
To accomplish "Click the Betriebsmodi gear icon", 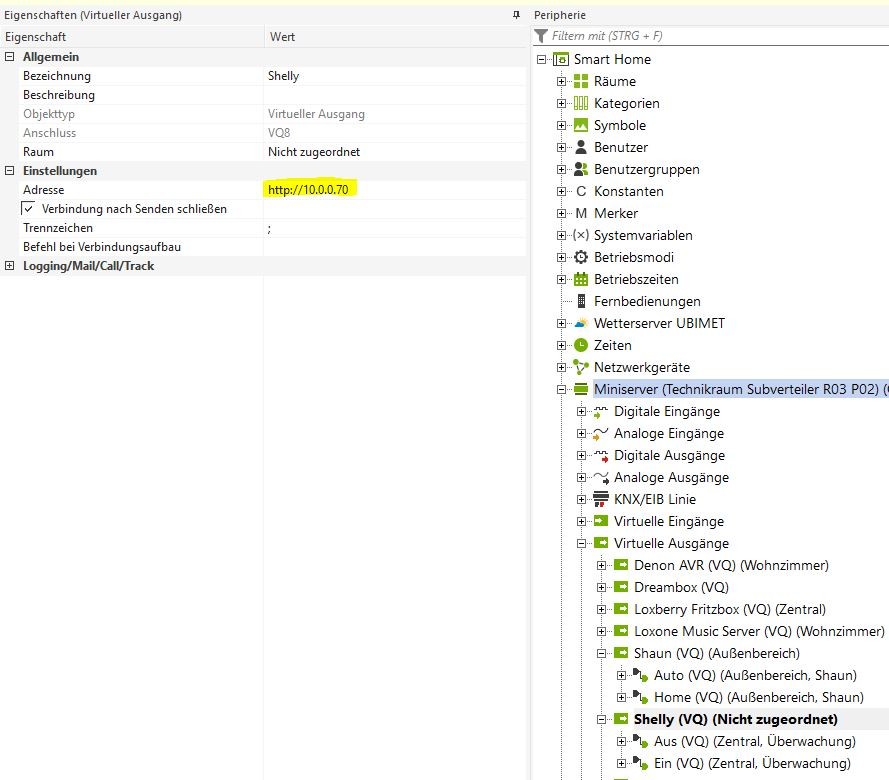I will 581,257.
